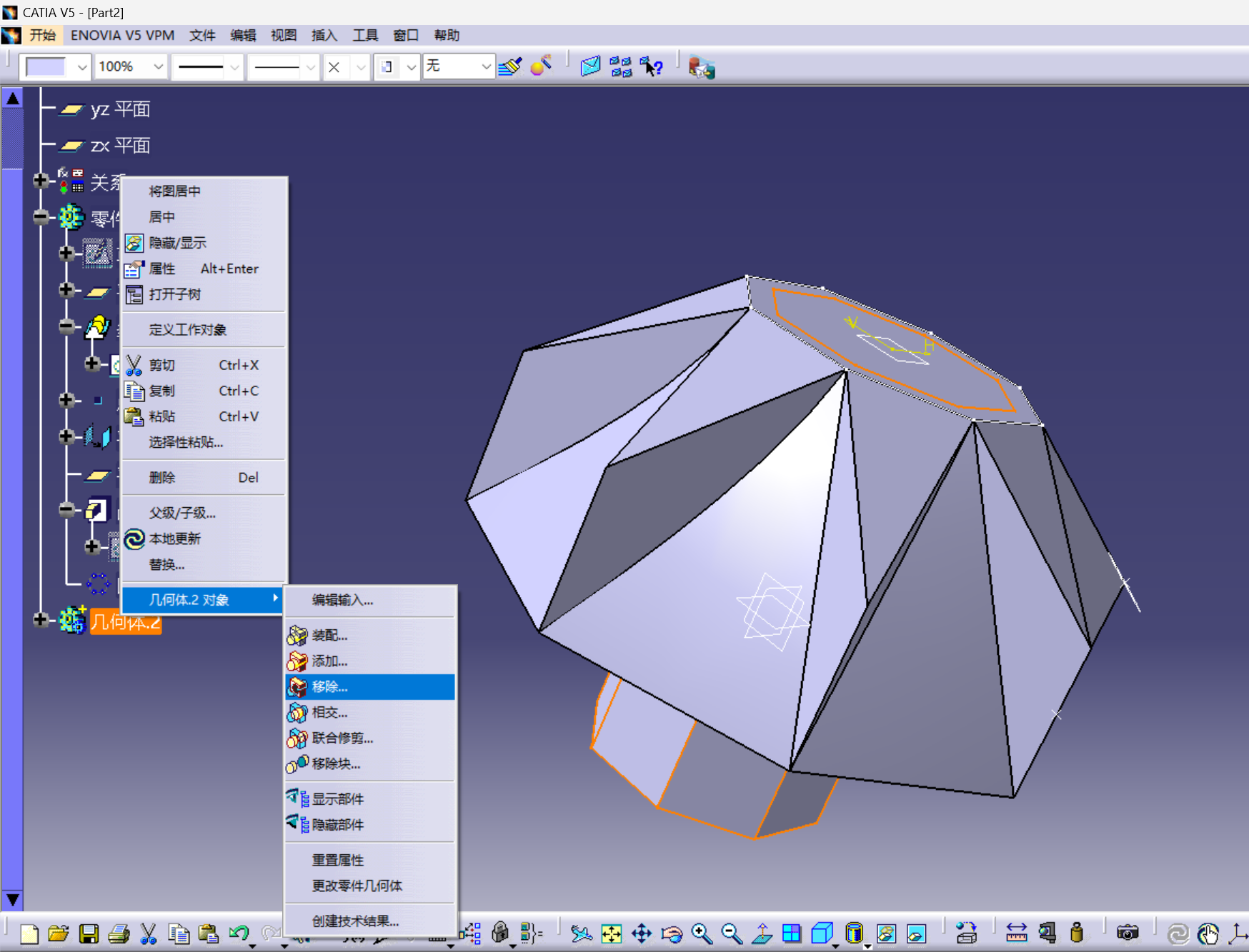This screenshot has height=952, width=1249.
Task: Open the 文件 menu
Action: [202, 35]
